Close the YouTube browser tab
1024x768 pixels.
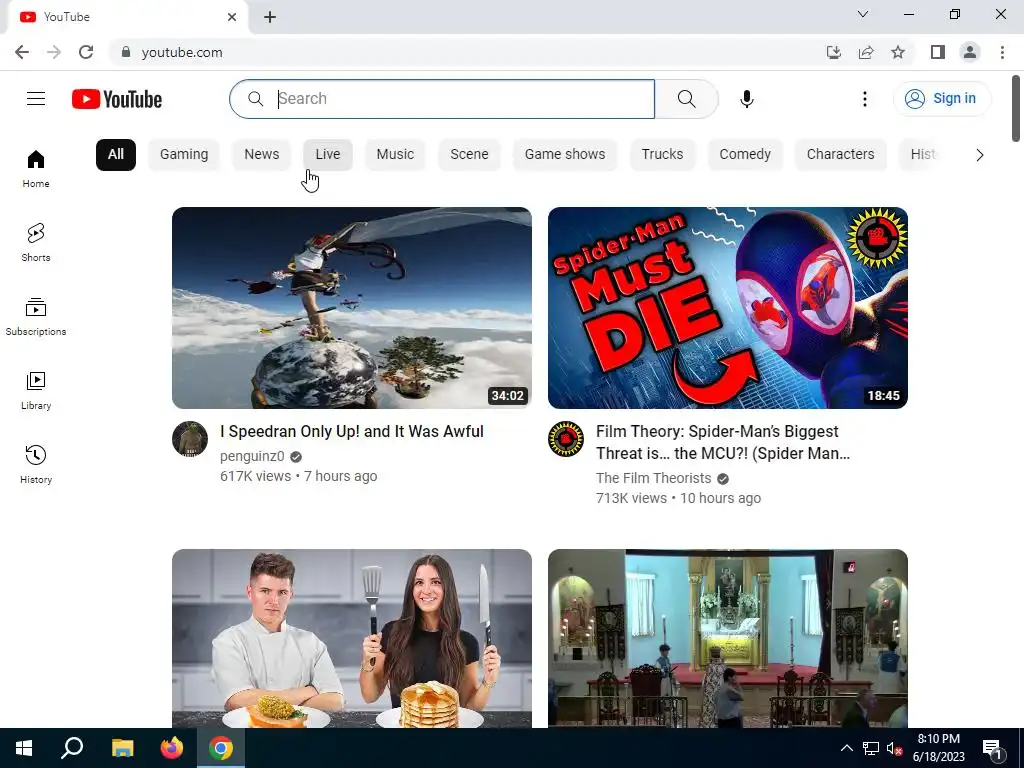[232, 17]
